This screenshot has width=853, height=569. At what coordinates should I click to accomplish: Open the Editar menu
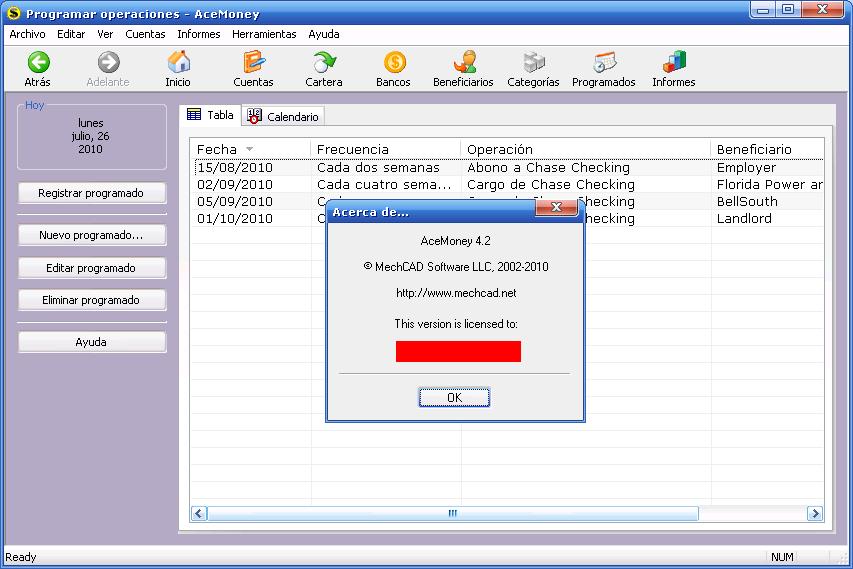click(x=71, y=34)
